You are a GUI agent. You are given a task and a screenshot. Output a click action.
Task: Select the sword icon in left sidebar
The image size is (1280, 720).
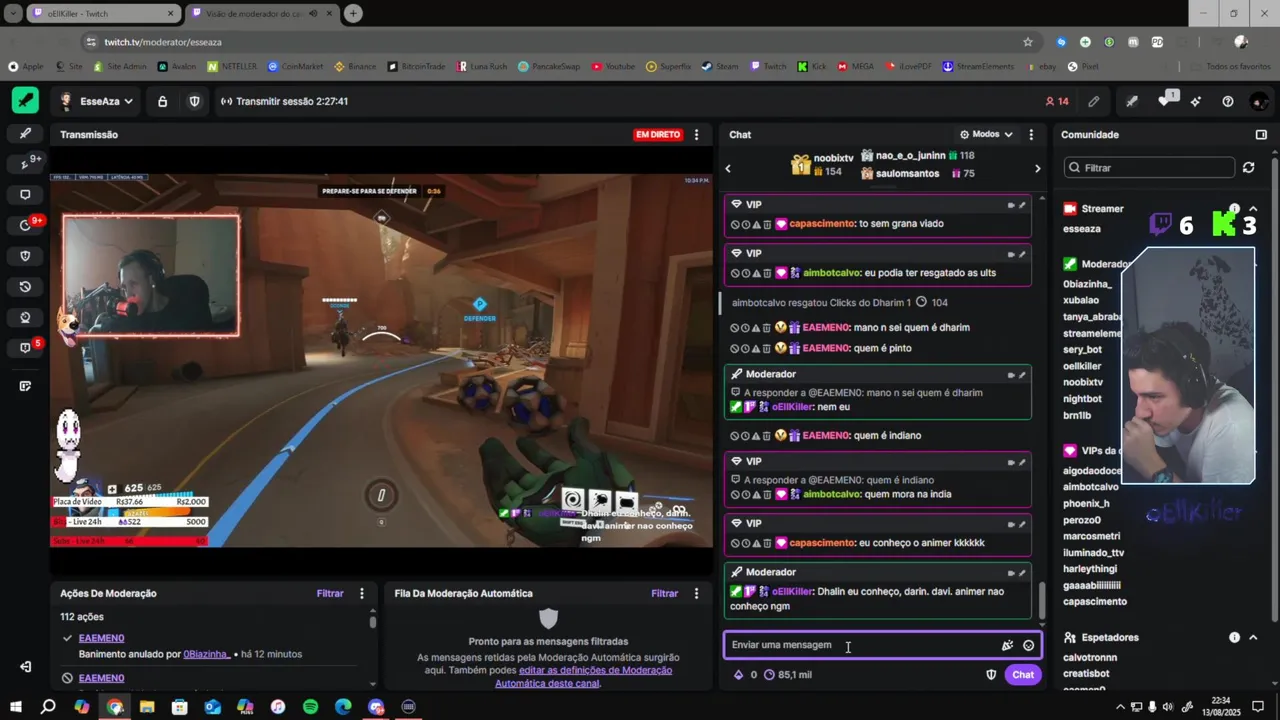point(25,133)
